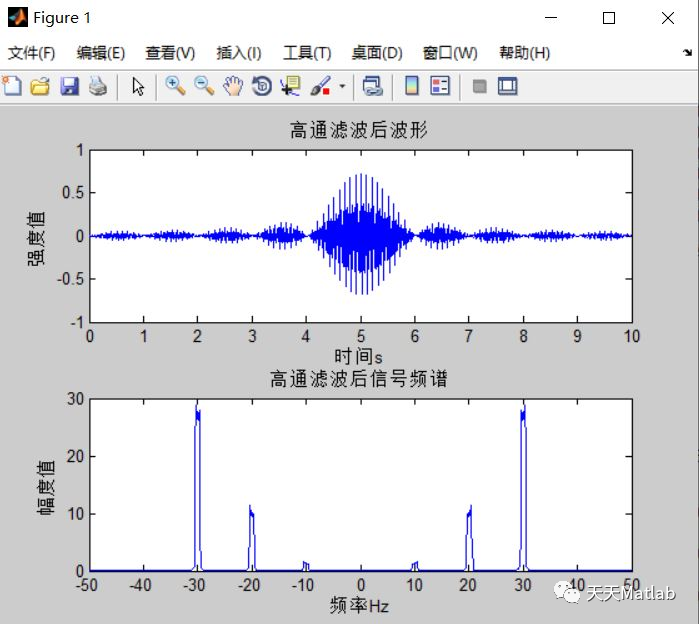Click Hide Plot Tools icon
Screen dimensions: 699x624
coord(480,86)
